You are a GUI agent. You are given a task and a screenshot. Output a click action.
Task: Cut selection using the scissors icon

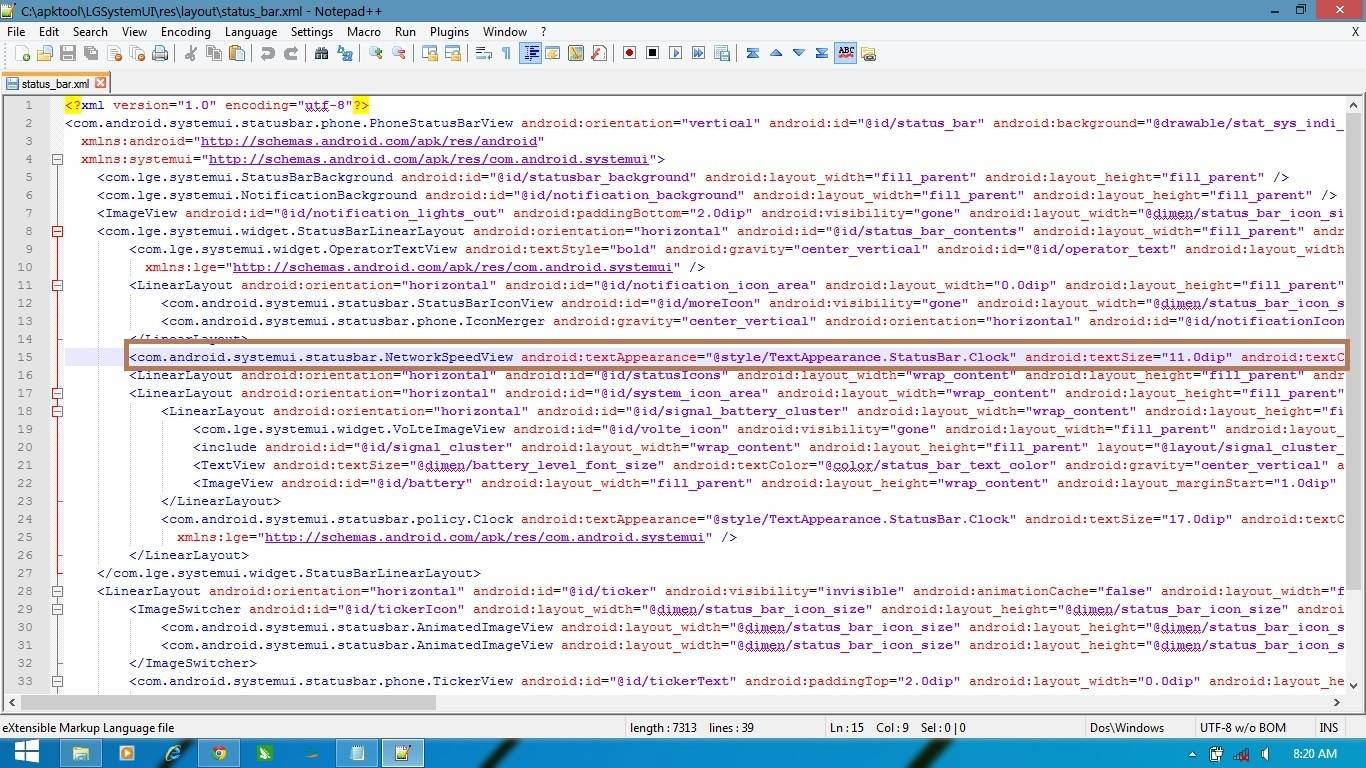[191, 53]
